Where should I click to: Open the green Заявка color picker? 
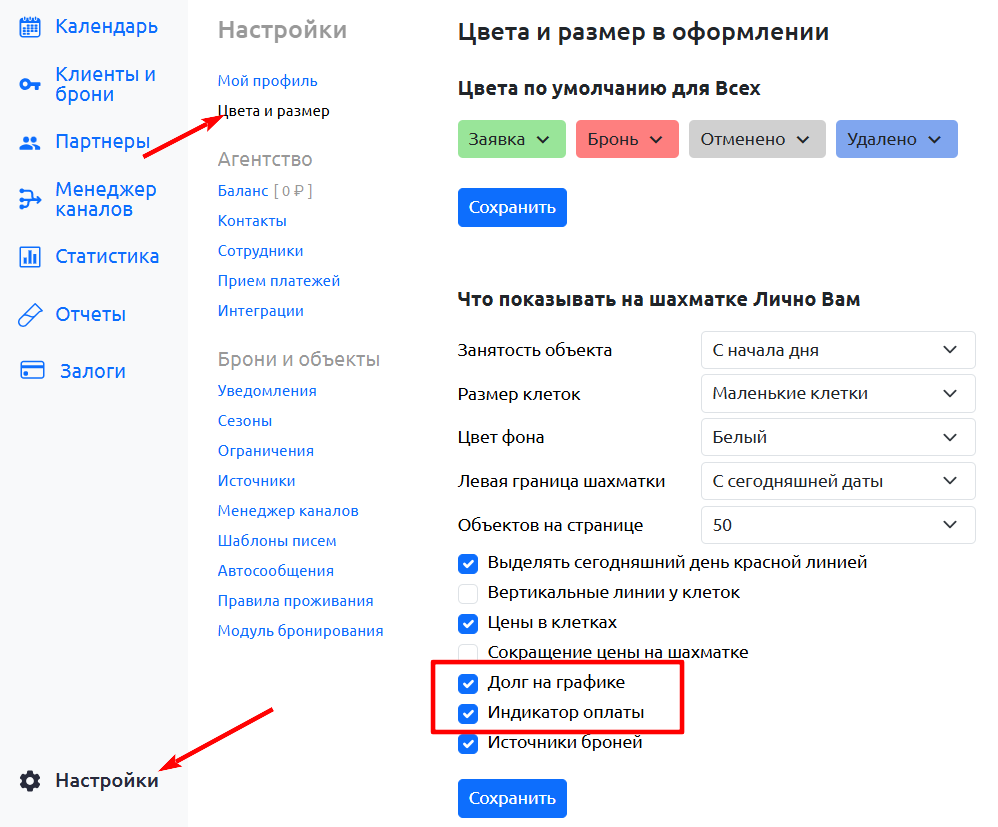coord(512,139)
